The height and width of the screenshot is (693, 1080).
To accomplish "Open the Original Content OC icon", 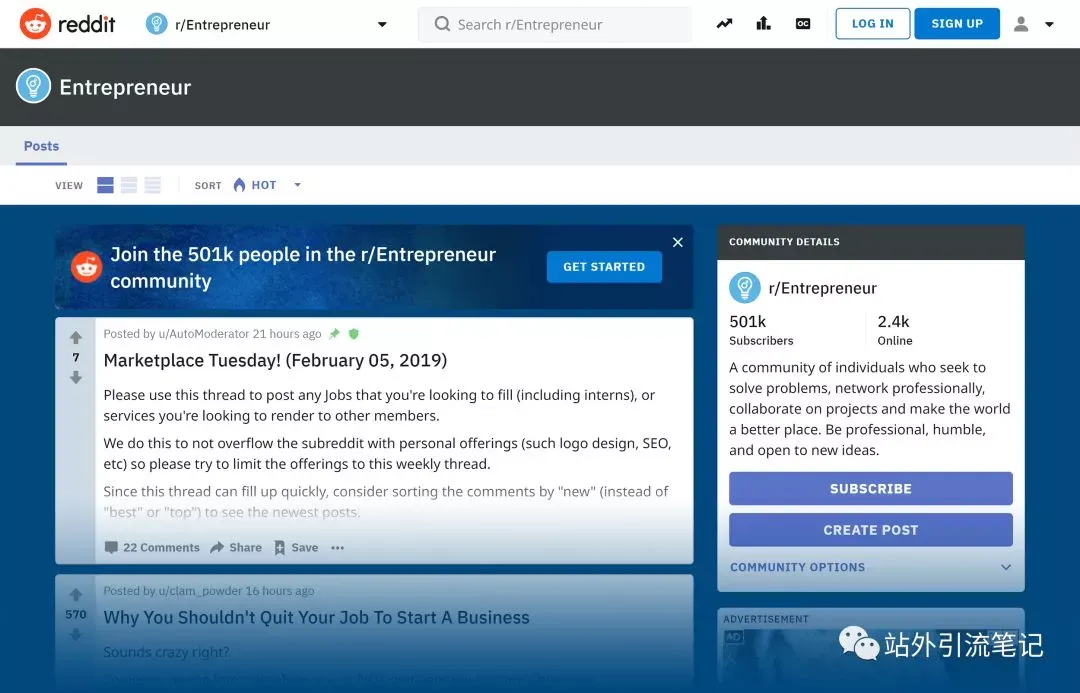I will click(802, 24).
